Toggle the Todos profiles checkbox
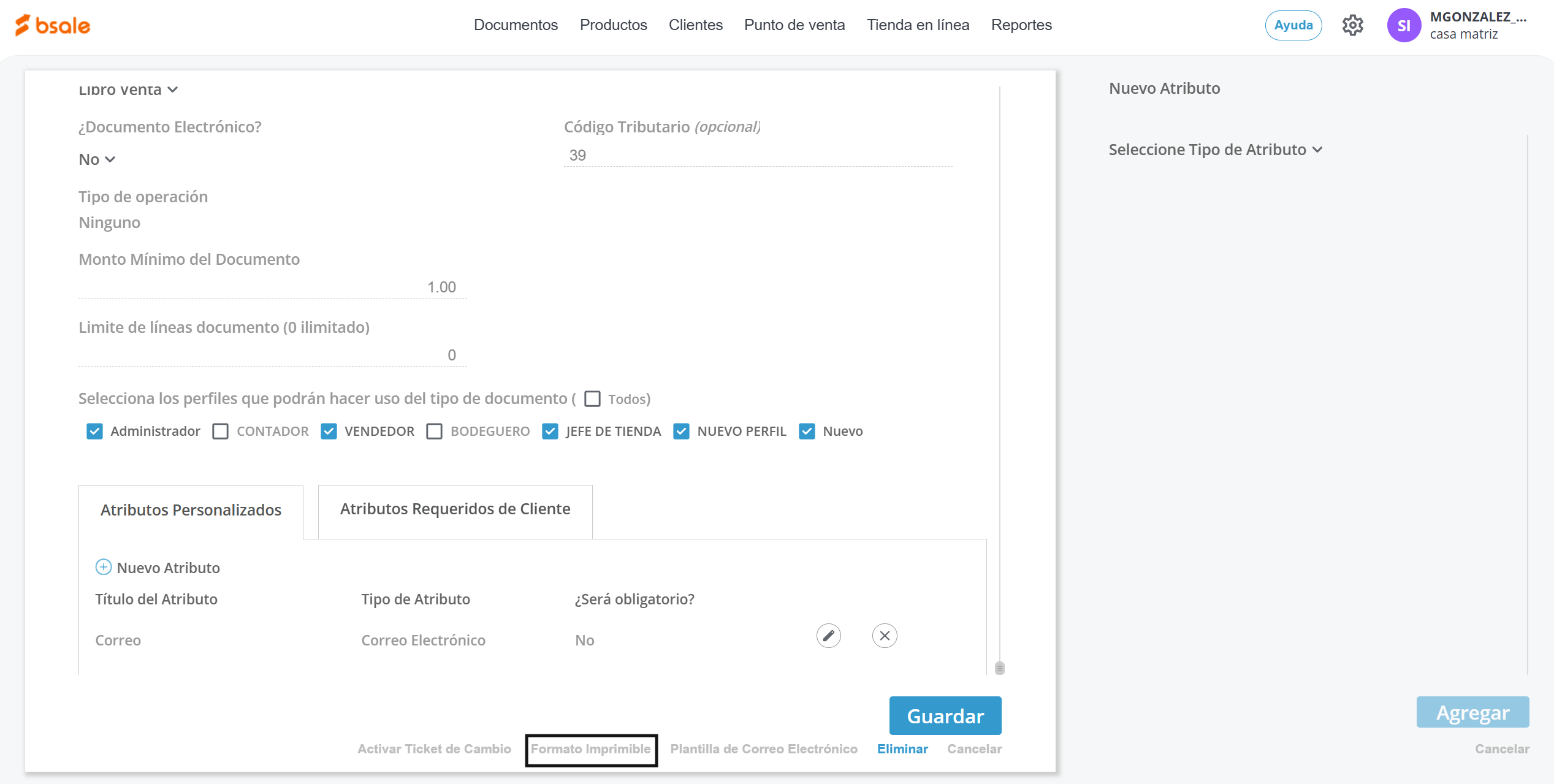Viewport: 1554px width, 784px height. [592, 399]
